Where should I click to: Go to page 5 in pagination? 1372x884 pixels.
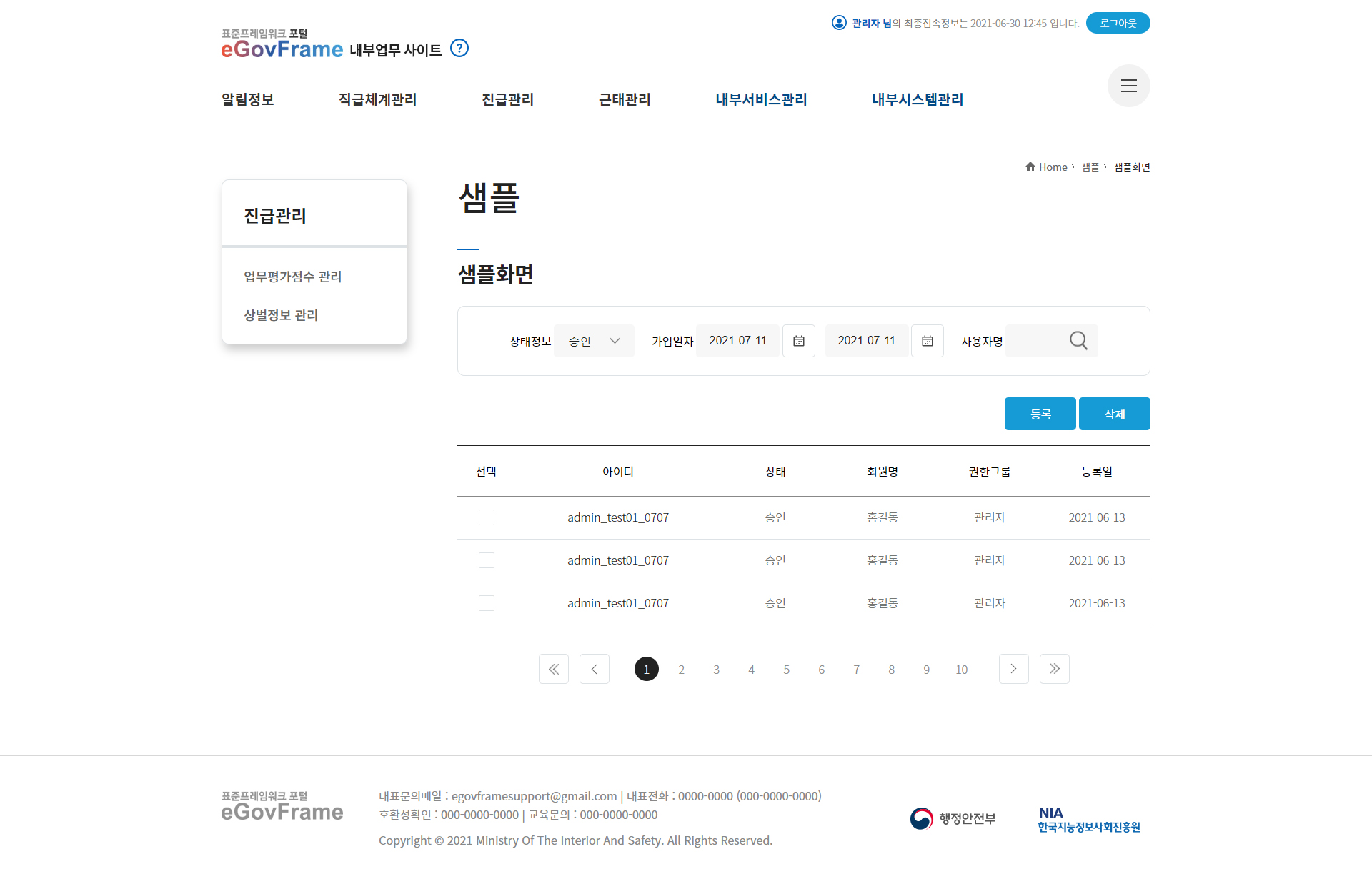pyautogui.click(x=786, y=670)
